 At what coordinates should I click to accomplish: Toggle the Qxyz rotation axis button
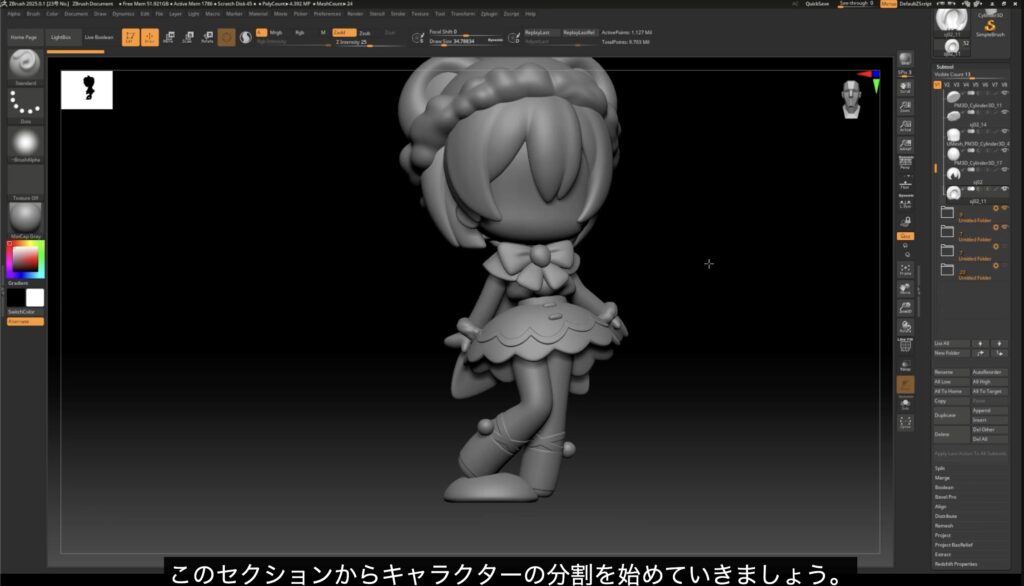(904, 236)
